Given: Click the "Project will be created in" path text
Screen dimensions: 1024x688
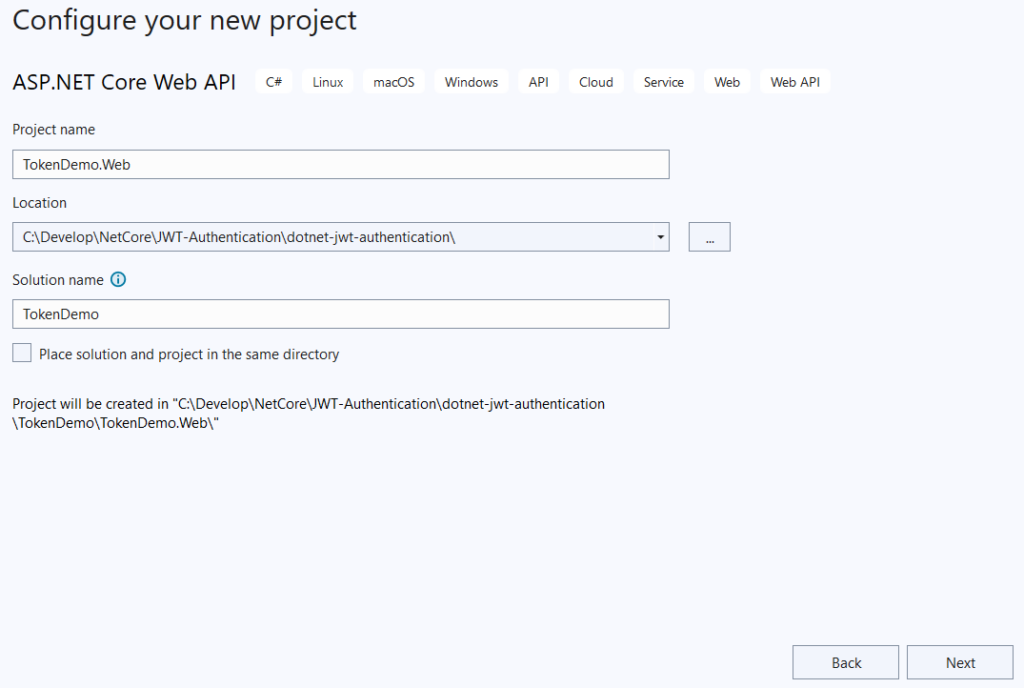Looking at the screenshot, I should pyautogui.click(x=309, y=413).
